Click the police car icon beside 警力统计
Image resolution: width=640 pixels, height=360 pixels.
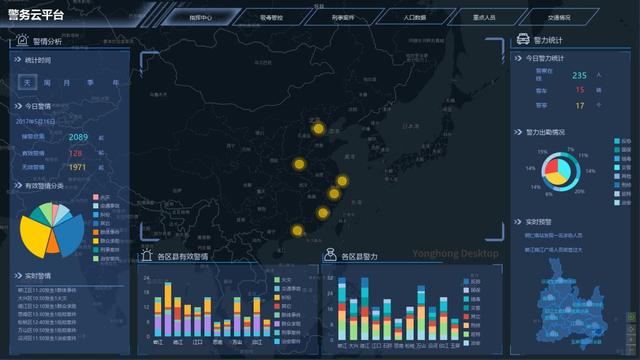(523, 39)
